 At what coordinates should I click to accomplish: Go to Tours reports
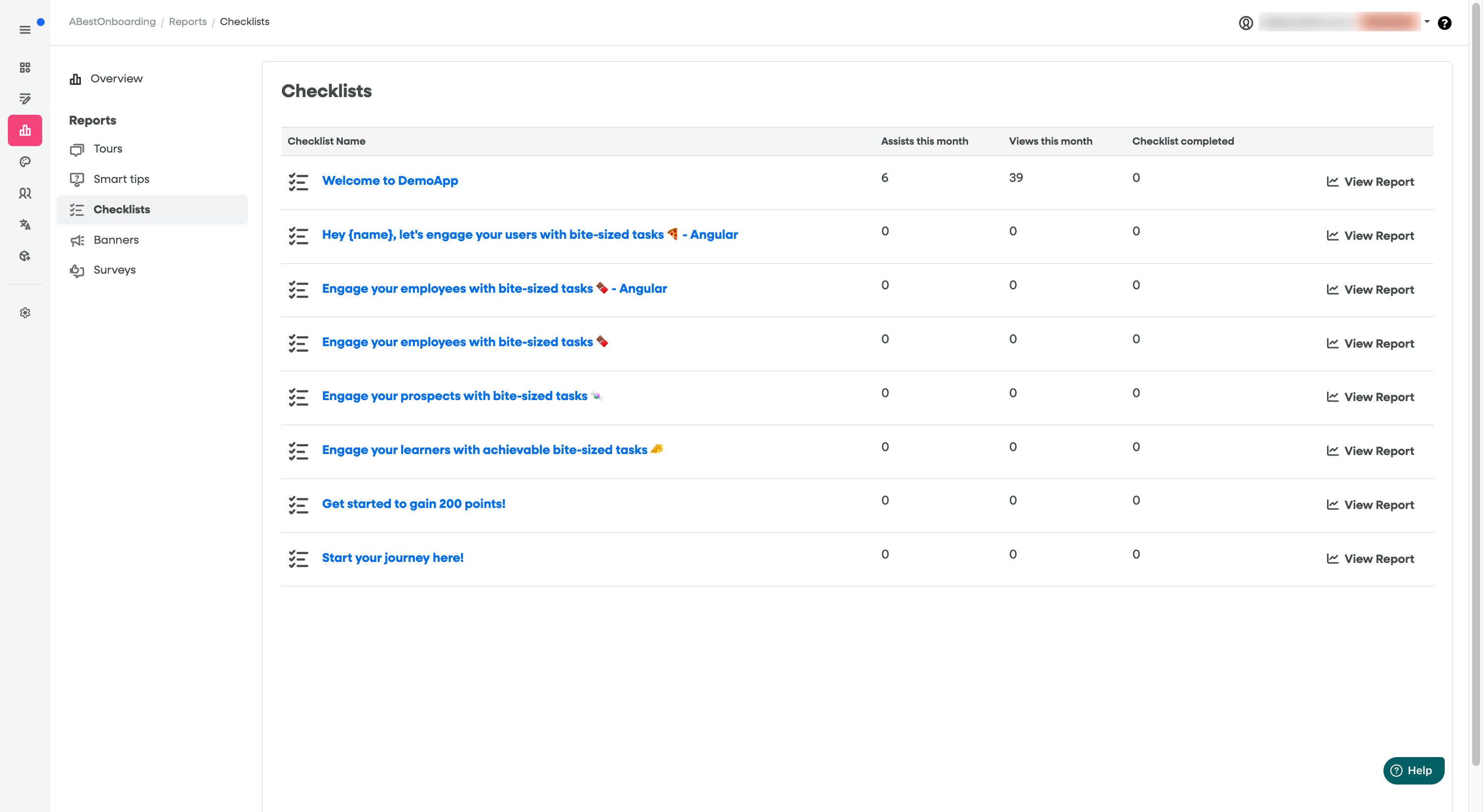(x=108, y=149)
